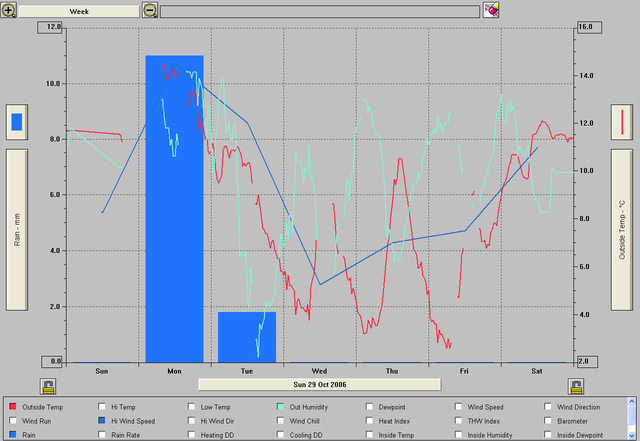Image resolution: width=640 pixels, height=441 pixels.
Task: Enable the Hi Temp checkbox
Action: [102, 408]
